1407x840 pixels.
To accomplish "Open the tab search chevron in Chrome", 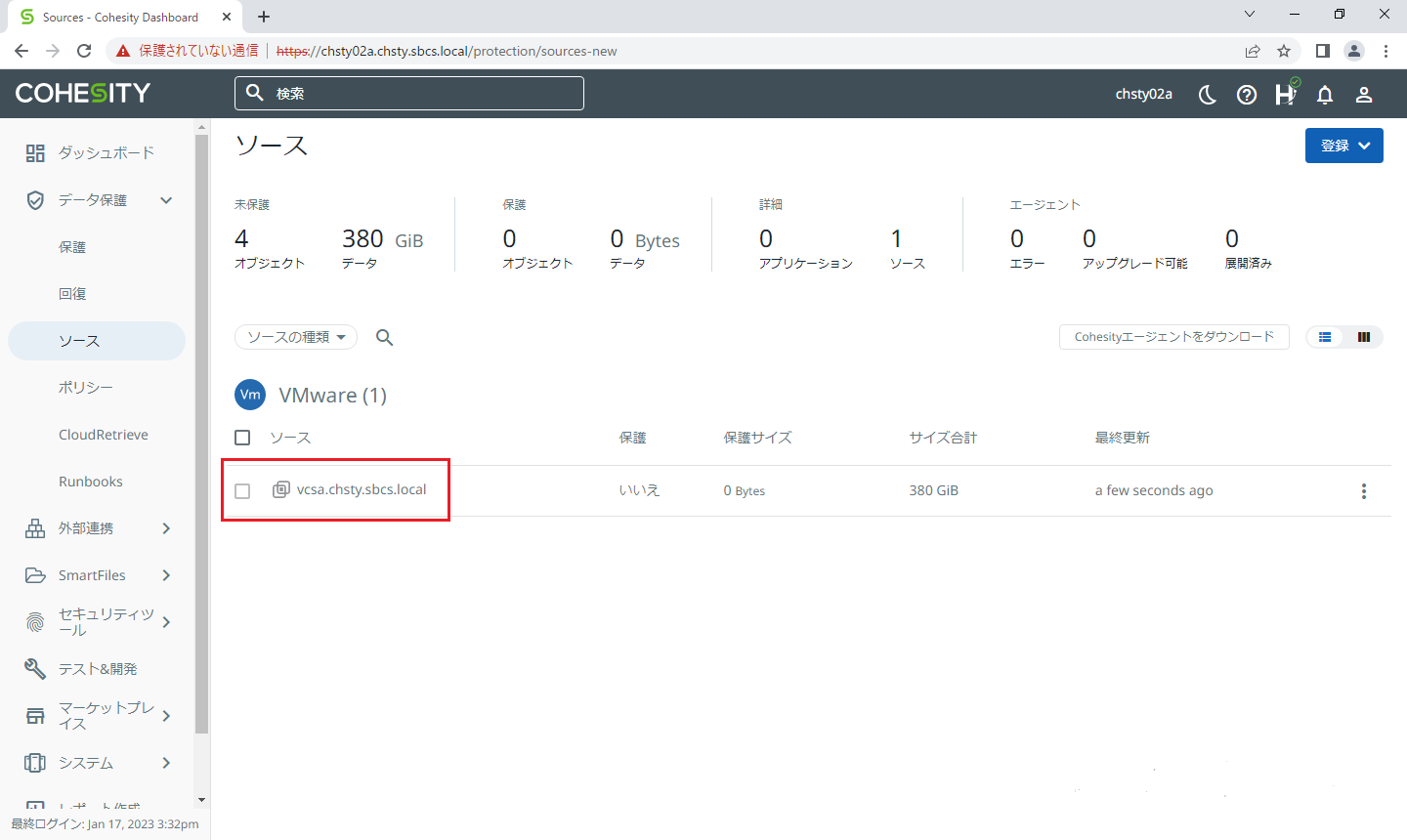I will (1250, 14).
